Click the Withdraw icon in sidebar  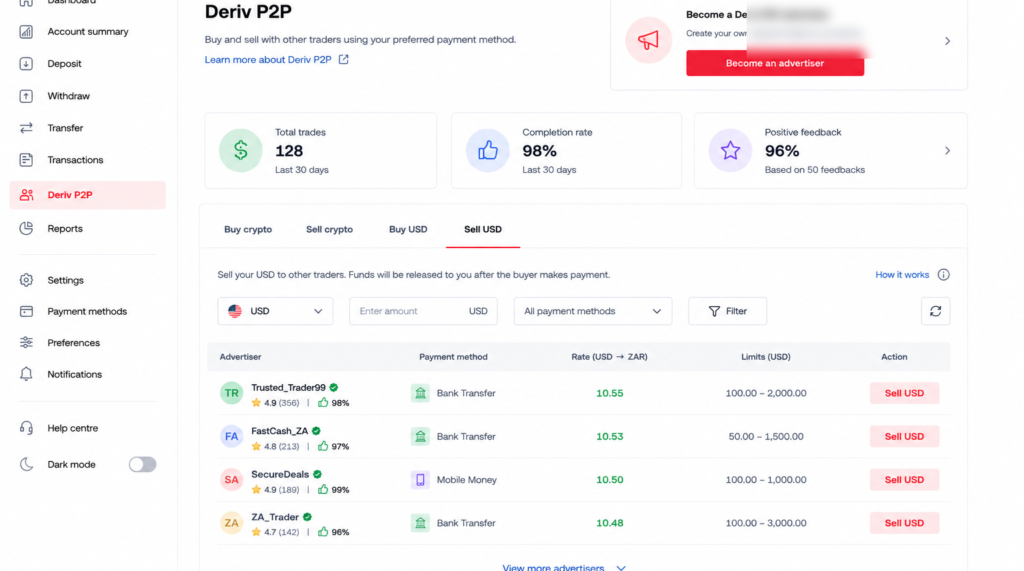[26, 96]
